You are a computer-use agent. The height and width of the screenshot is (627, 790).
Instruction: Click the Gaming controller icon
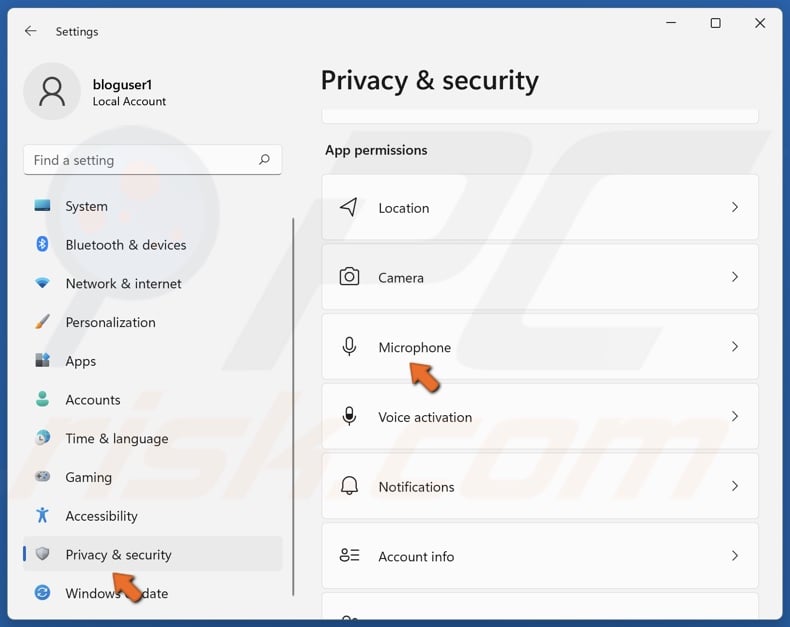pyautogui.click(x=42, y=476)
